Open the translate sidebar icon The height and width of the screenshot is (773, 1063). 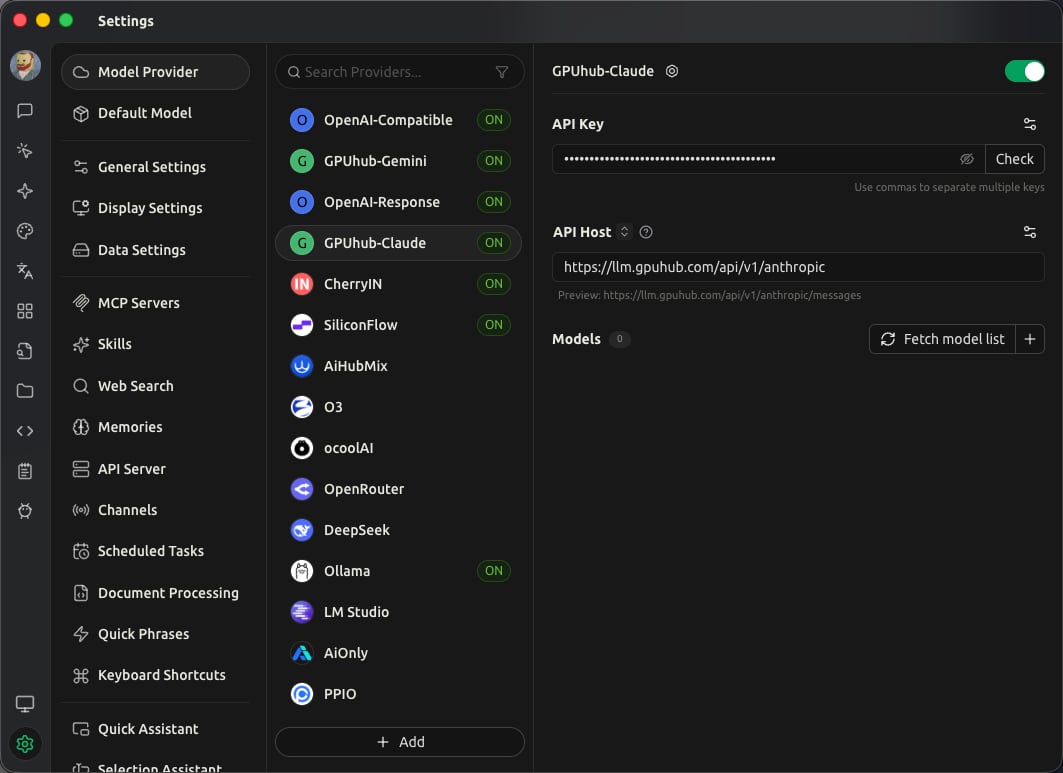coord(25,271)
